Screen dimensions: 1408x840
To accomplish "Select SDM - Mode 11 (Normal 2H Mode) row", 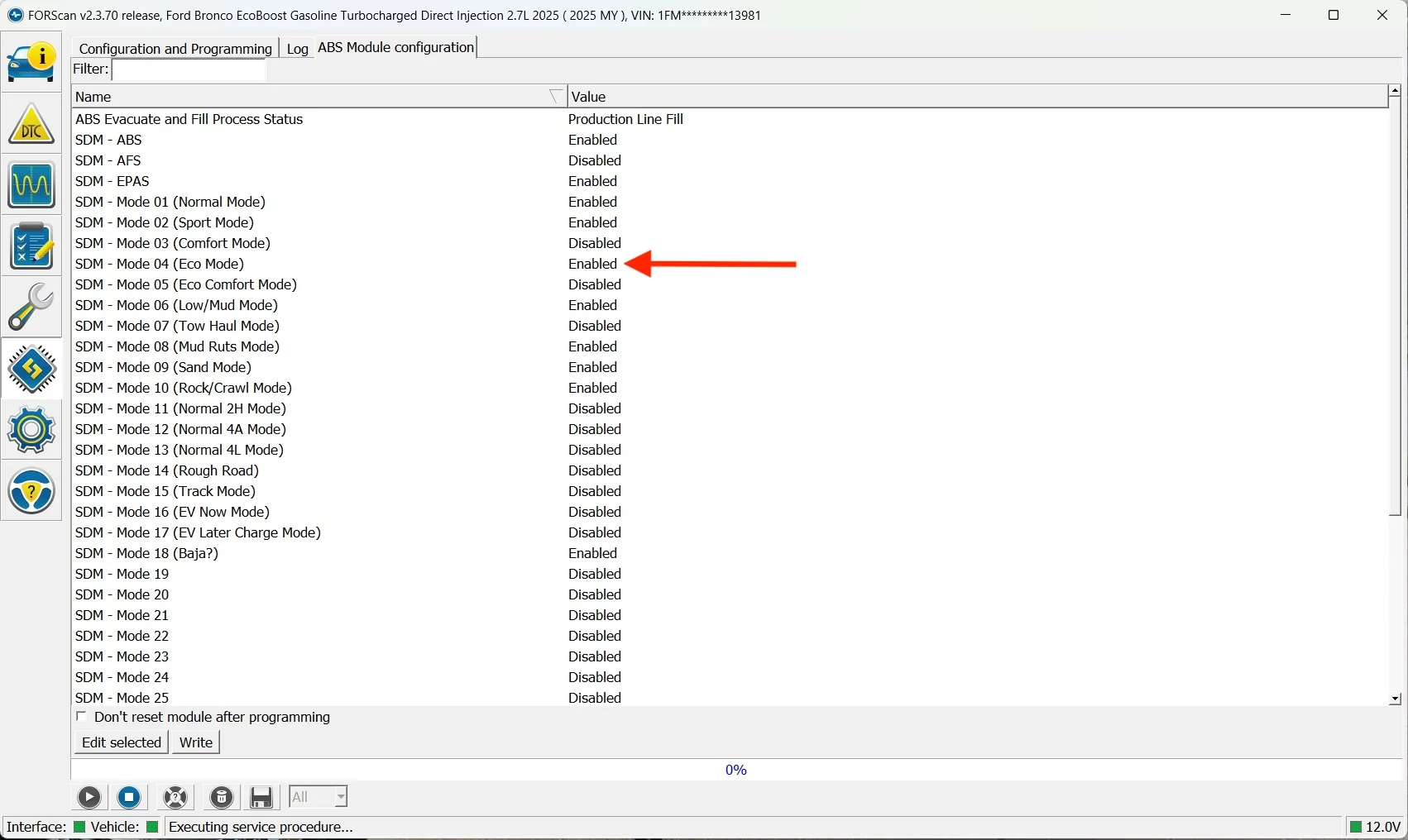I will (x=730, y=408).
